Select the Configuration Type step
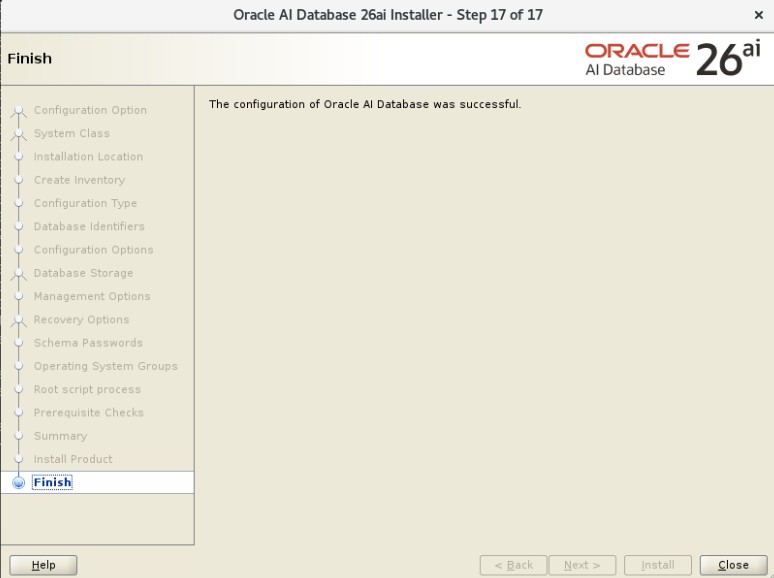The image size is (774, 578). click(x=85, y=203)
